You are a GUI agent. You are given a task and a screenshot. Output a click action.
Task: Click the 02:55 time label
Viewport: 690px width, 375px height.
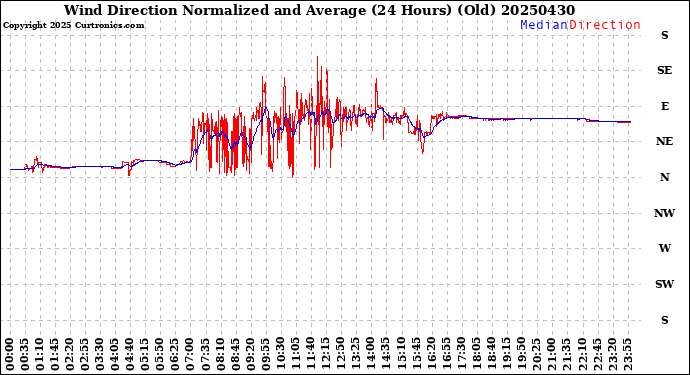pyautogui.click(x=85, y=354)
